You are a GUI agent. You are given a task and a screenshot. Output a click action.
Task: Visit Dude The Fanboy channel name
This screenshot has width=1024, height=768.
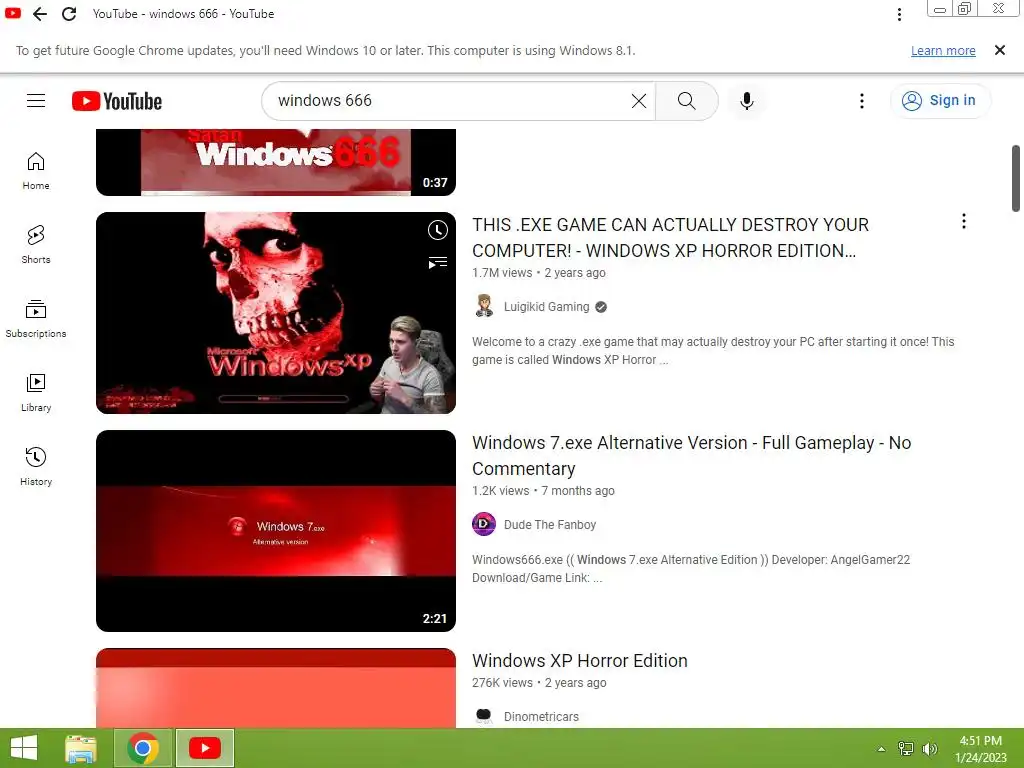(550, 525)
